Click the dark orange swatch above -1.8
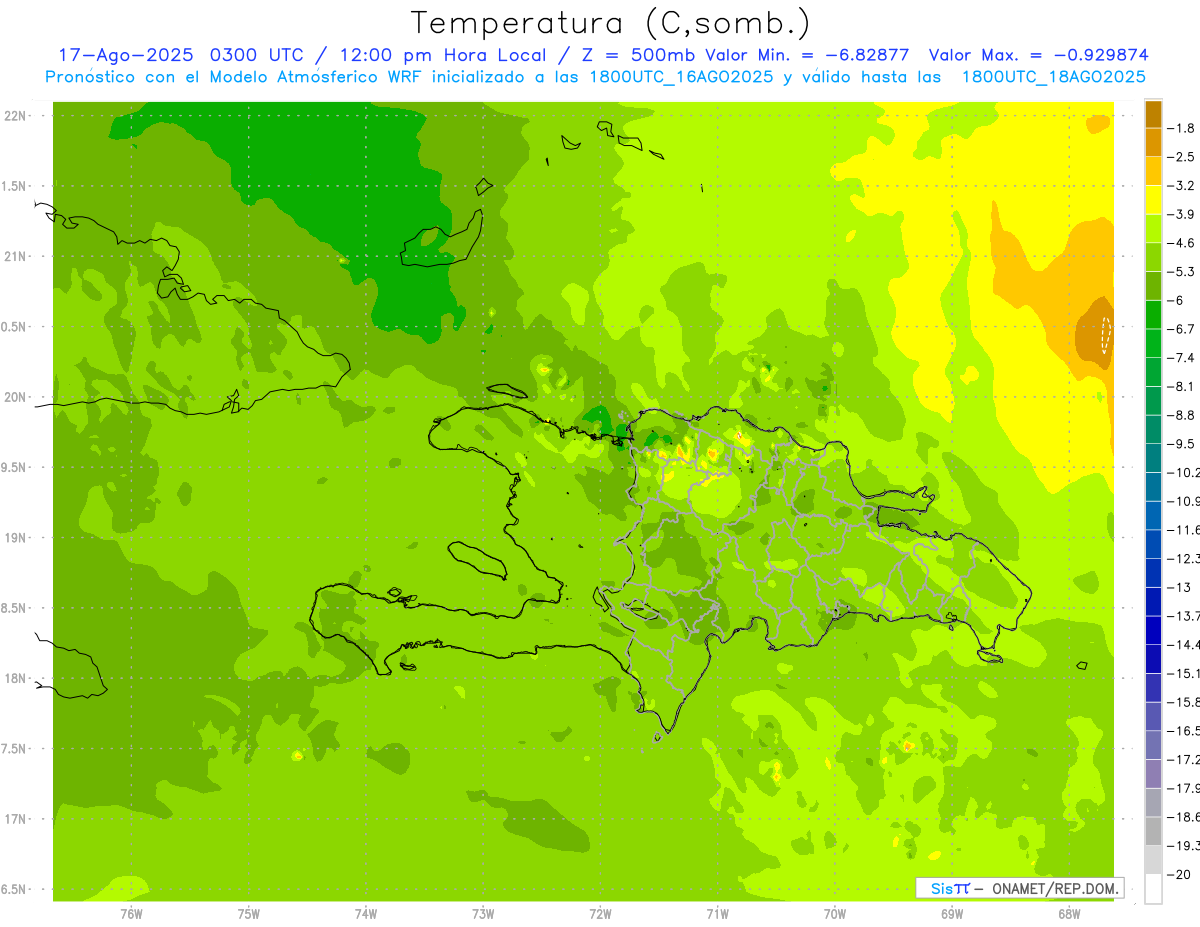This screenshot has height=927, width=1200. point(1153,114)
